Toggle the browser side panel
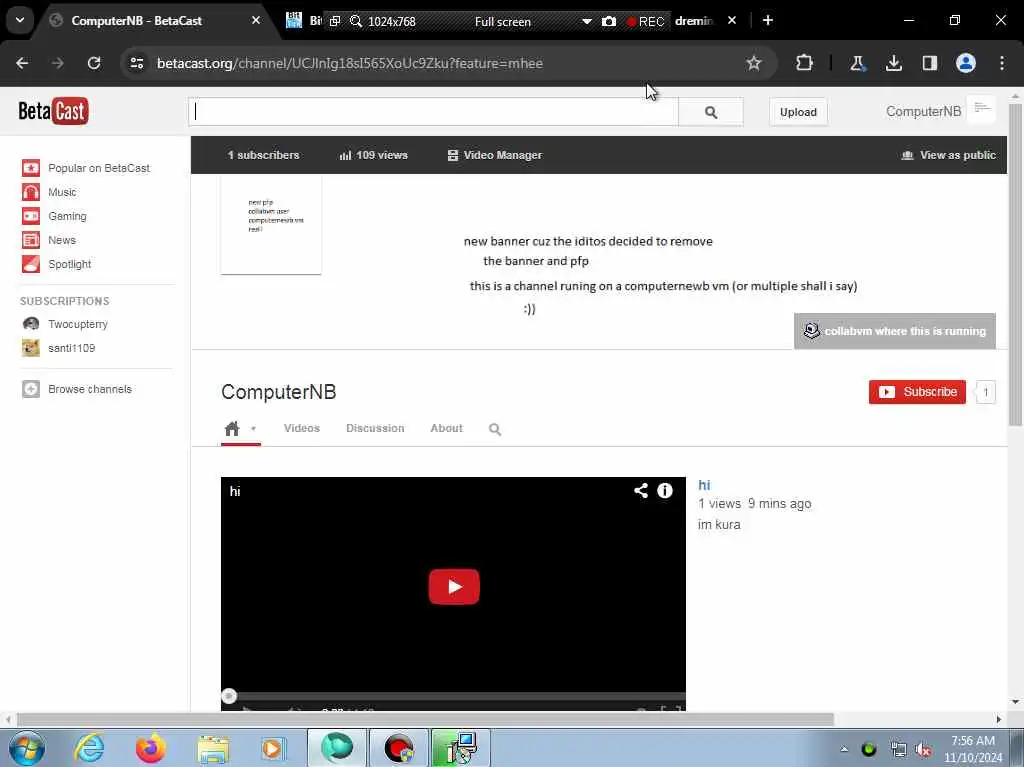The height and width of the screenshot is (767, 1024). [x=929, y=63]
